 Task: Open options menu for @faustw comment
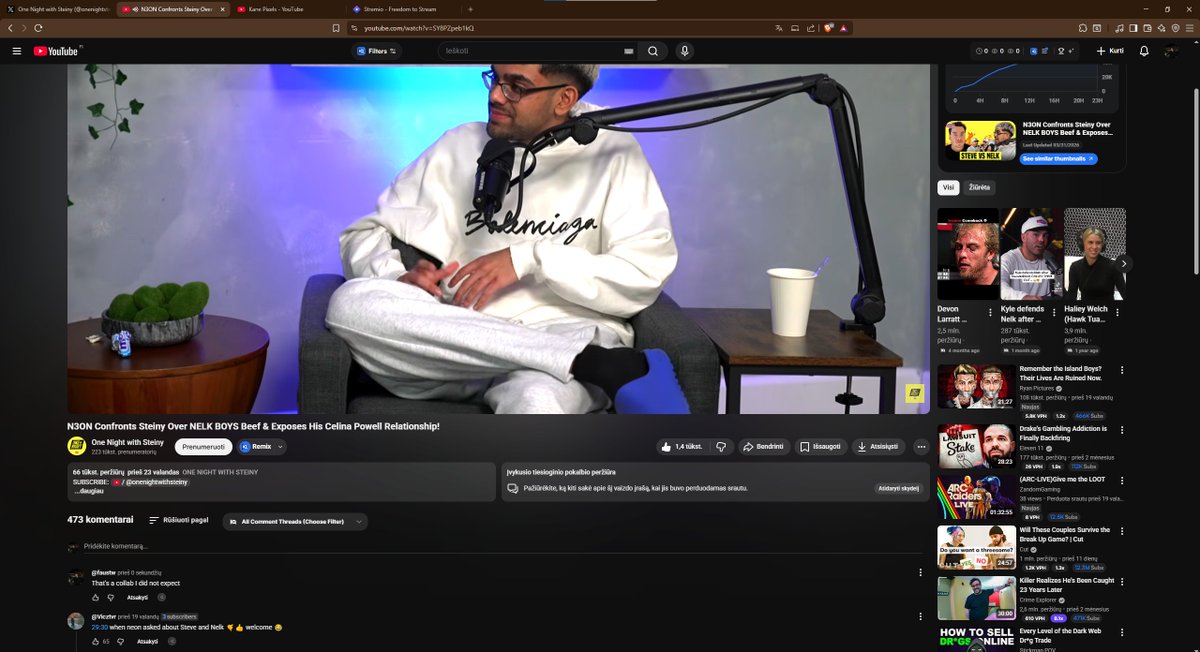[920, 572]
